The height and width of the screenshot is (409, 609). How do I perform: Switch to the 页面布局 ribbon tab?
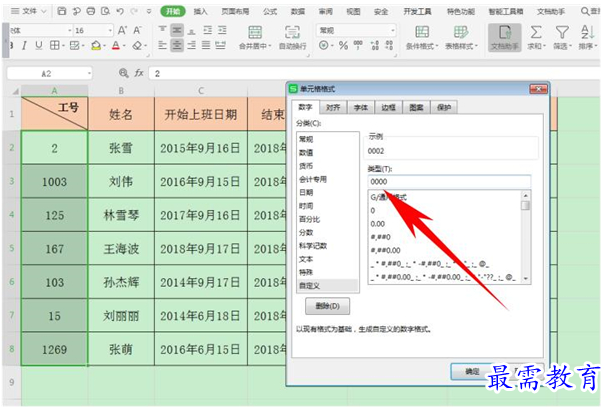tap(235, 12)
